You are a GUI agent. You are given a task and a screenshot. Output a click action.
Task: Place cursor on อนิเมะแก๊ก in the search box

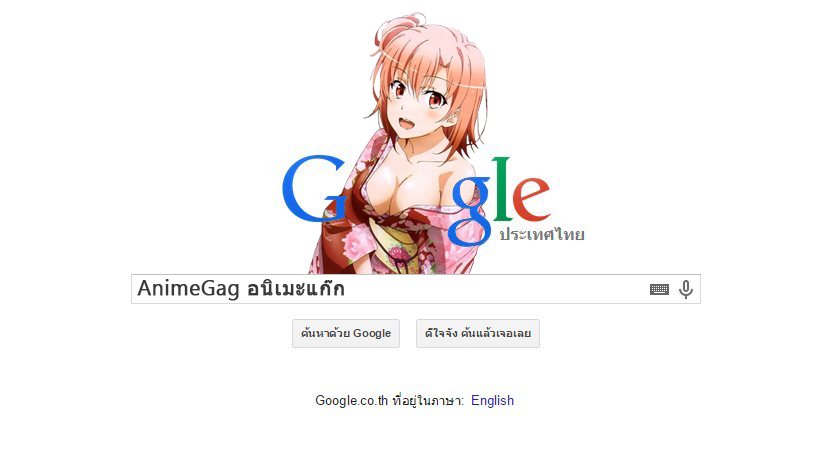click(296, 288)
